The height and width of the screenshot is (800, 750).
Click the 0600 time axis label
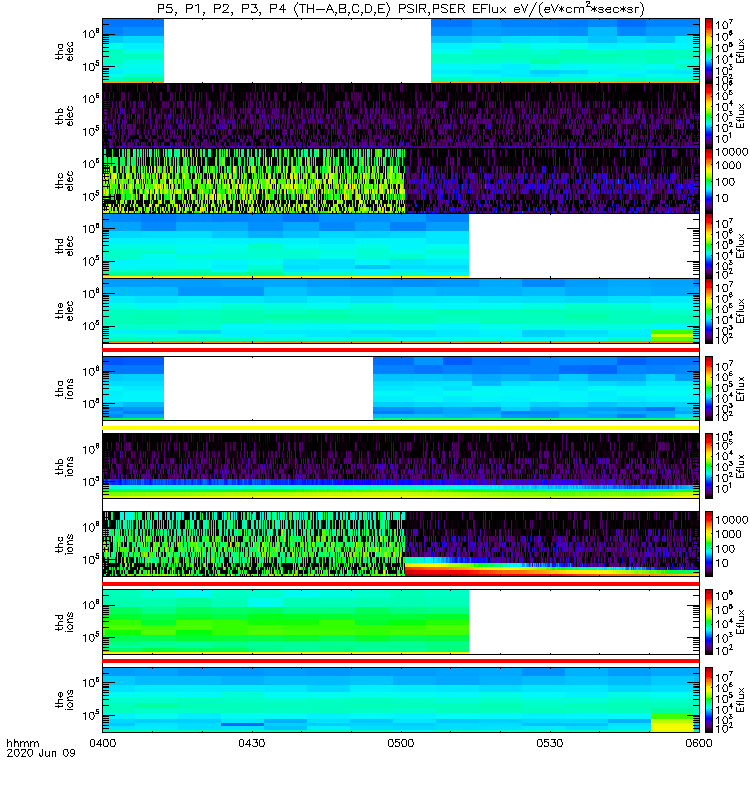(699, 743)
